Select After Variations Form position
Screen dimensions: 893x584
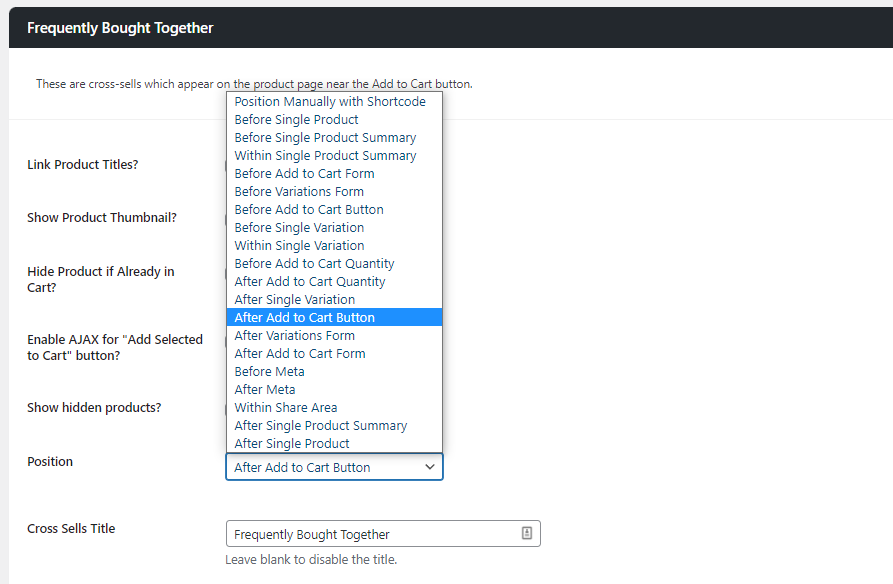point(295,335)
